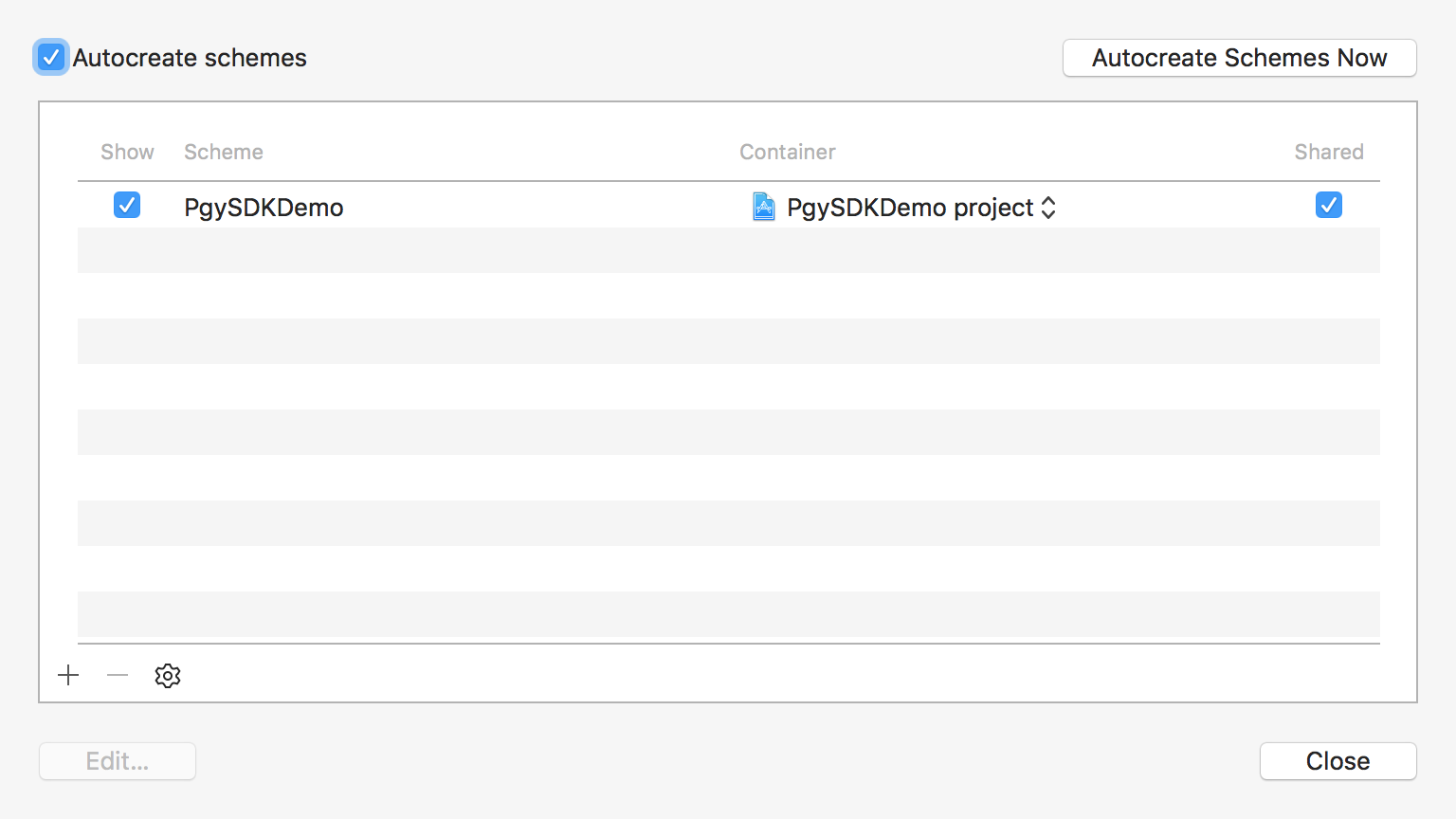Viewport: 1456px width, 819px height.
Task: Toggle the Autocreate schemes checkbox
Action: pyautogui.click(x=51, y=58)
